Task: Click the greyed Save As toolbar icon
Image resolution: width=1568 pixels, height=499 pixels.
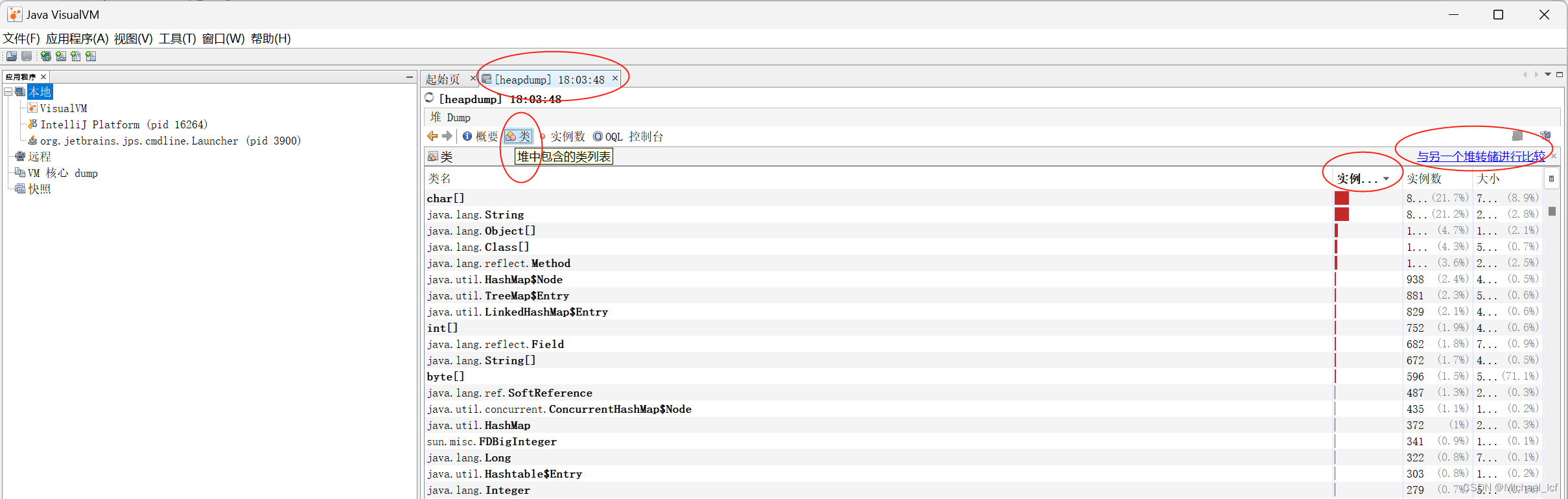Action: [27, 56]
